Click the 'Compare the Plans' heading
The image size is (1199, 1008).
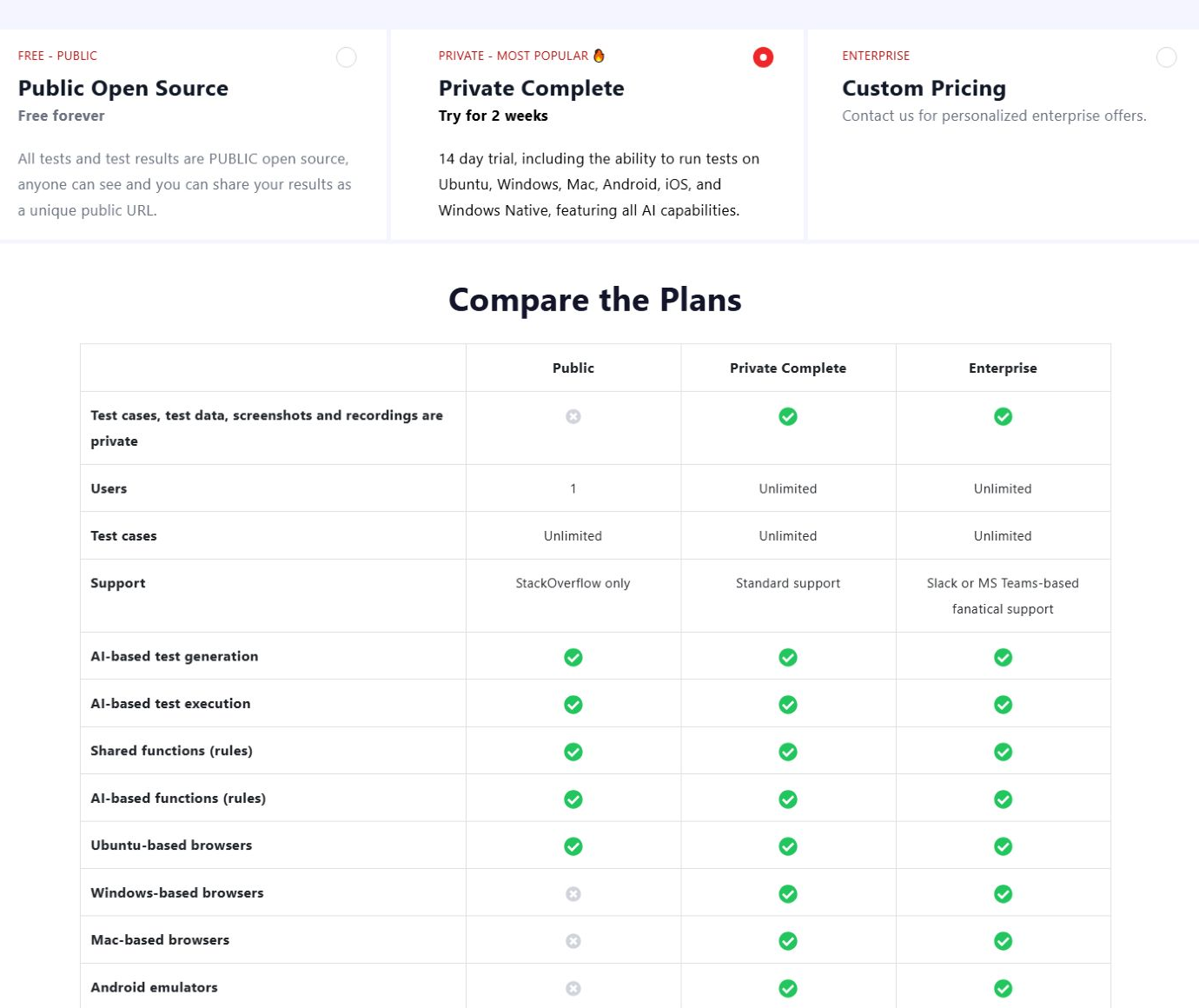[x=595, y=300]
